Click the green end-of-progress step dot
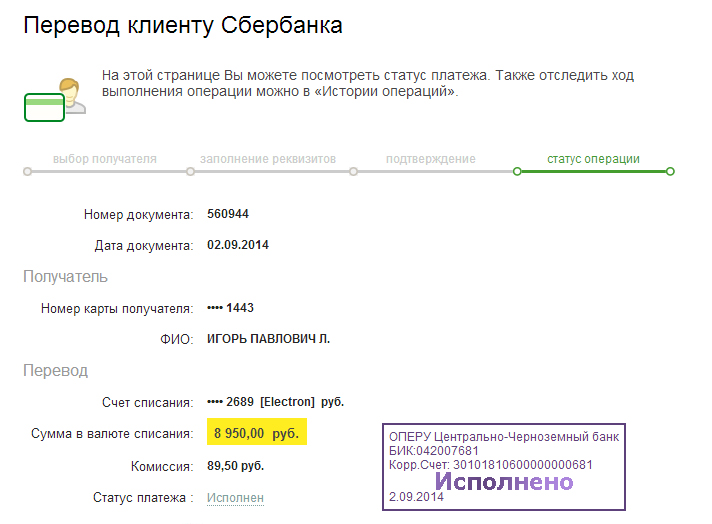Viewport: 712px width, 524px height. click(670, 171)
